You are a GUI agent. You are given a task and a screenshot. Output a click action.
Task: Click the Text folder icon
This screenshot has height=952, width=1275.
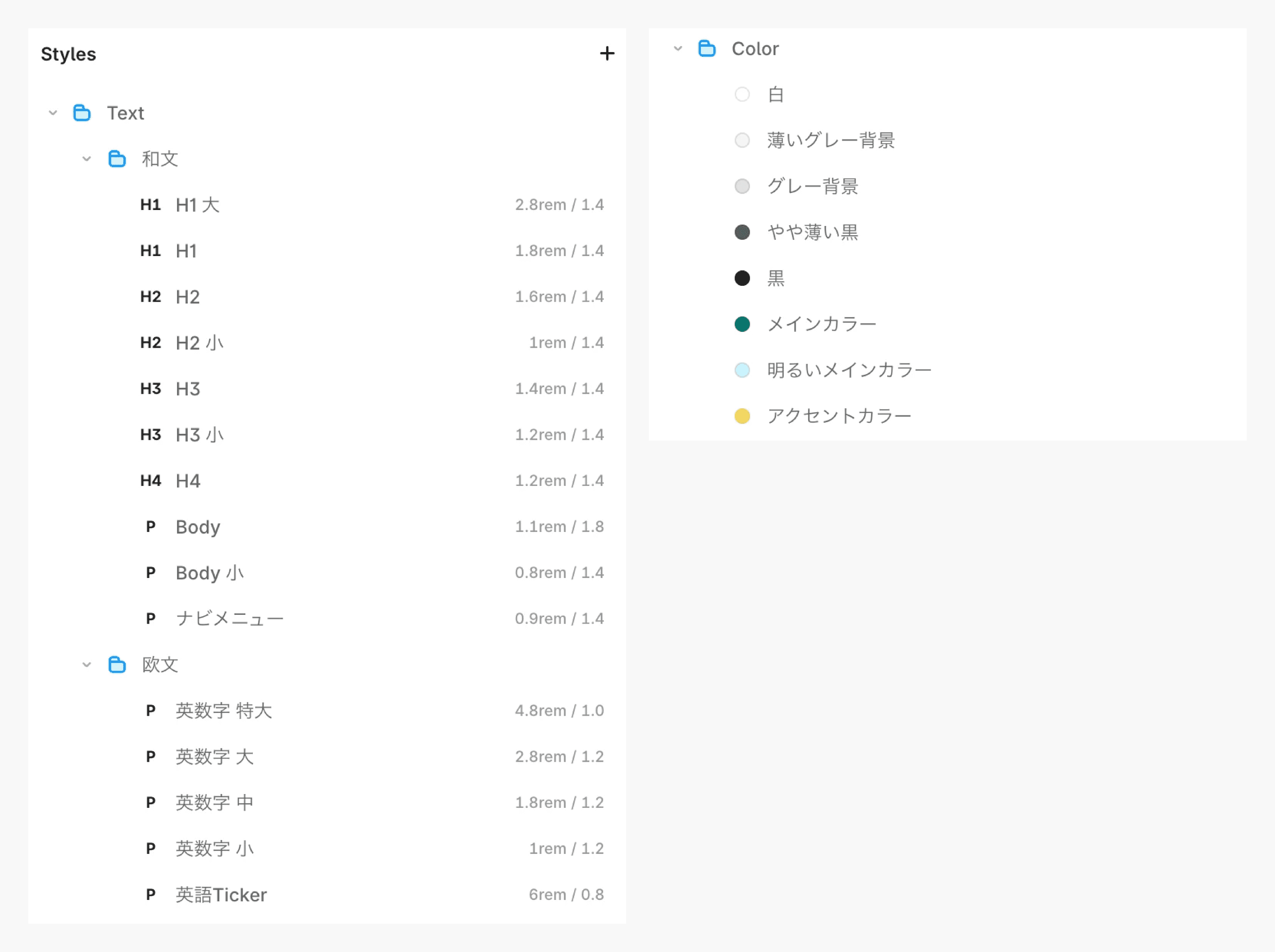click(x=82, y=113)
